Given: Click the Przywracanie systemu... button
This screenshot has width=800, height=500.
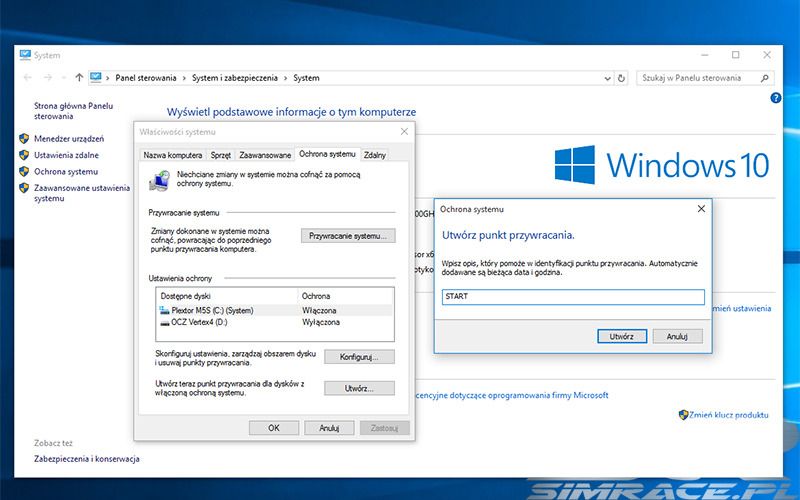Looking at the screenshot, I should pyautogui.click(x=347, y=236).
